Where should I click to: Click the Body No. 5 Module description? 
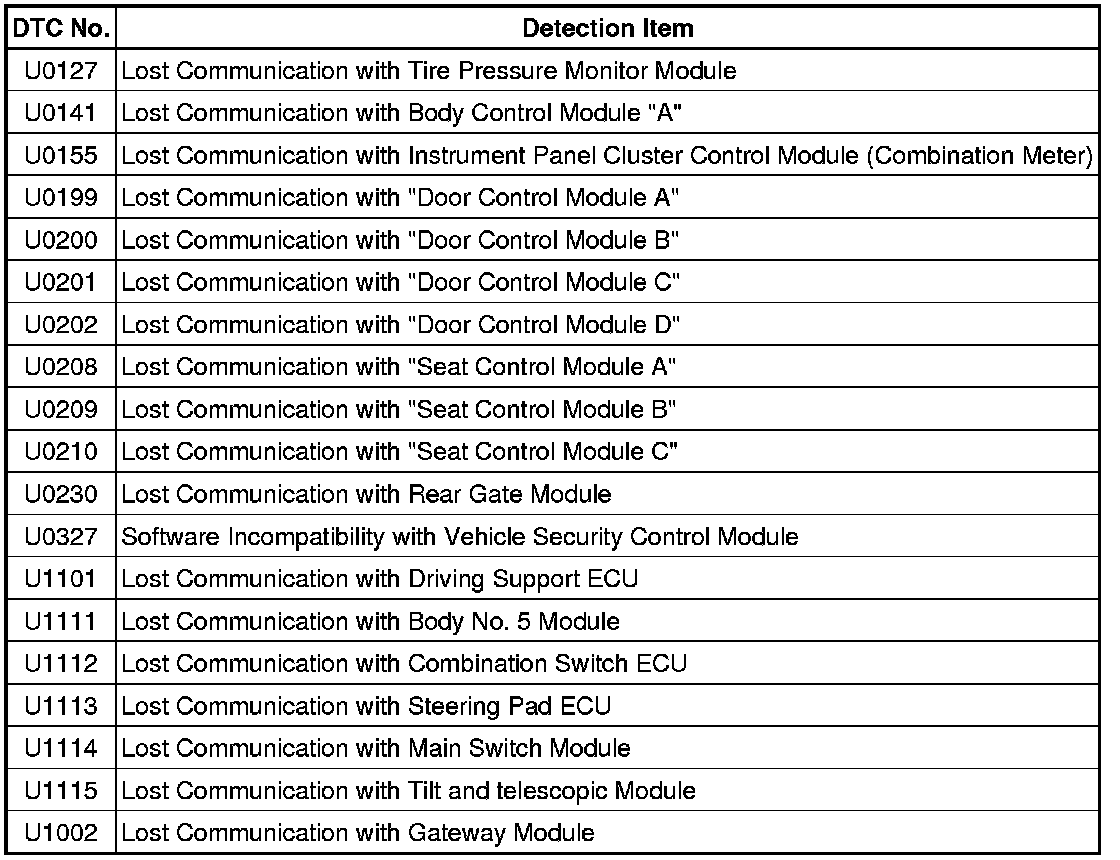[x=370, y=622]
